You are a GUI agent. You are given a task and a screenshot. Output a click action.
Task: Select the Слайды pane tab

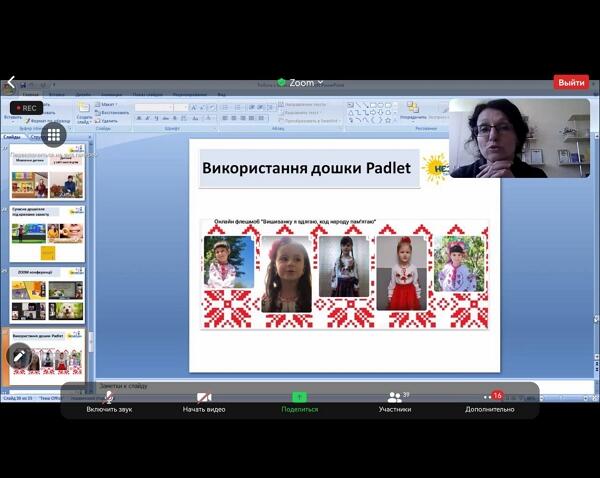[12, 137]
